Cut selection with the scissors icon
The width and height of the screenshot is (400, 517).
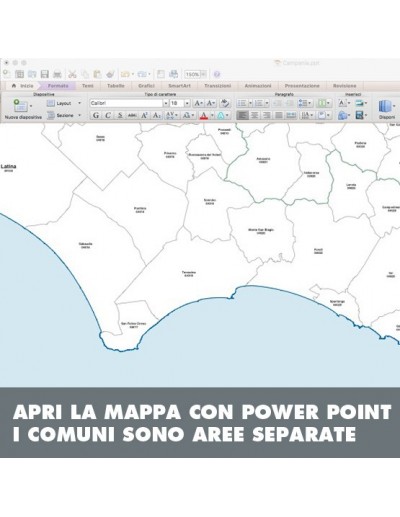(72, 74)
